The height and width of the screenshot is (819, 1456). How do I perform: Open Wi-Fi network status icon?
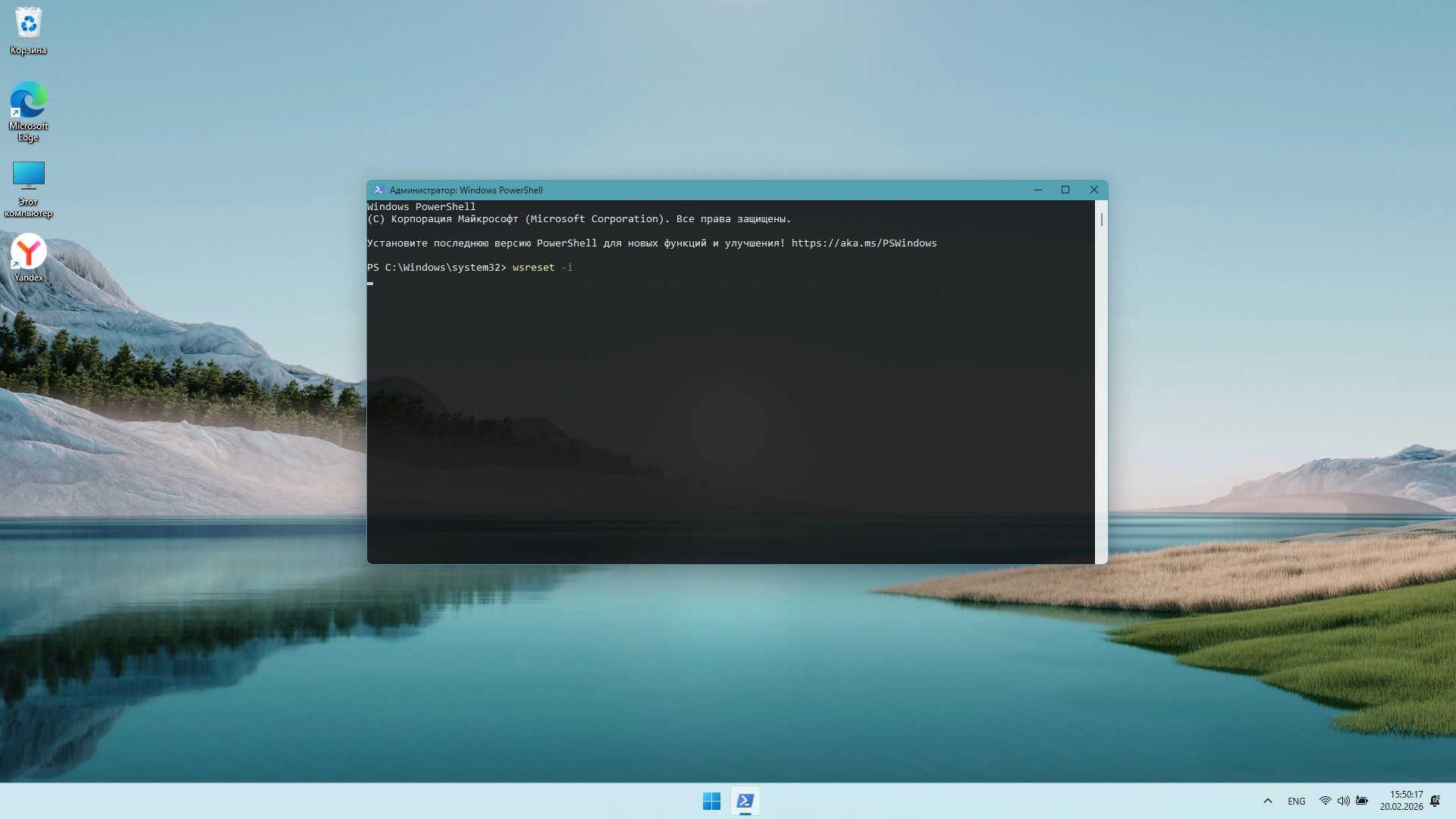(1325, 801)
